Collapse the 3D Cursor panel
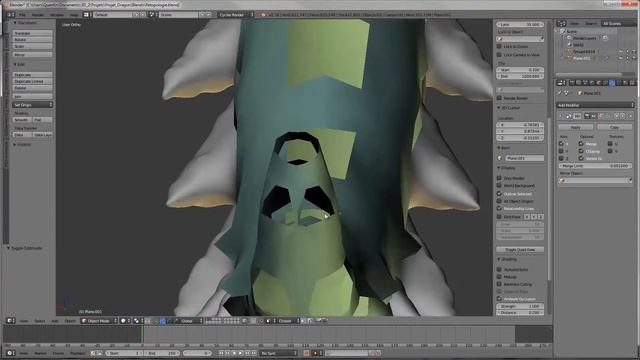The width and height of the screenshot is (640, 360). (x=509, y=108)
